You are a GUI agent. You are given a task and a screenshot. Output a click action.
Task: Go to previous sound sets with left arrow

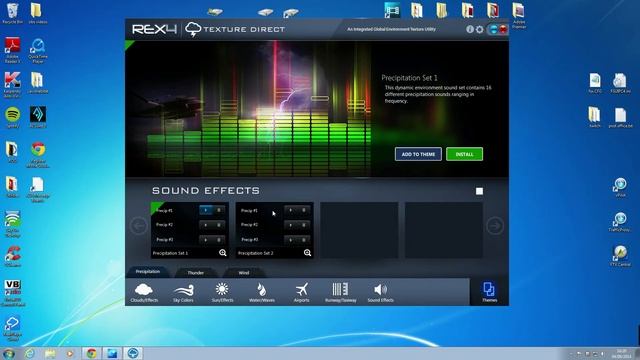click(x=139, y=226)
